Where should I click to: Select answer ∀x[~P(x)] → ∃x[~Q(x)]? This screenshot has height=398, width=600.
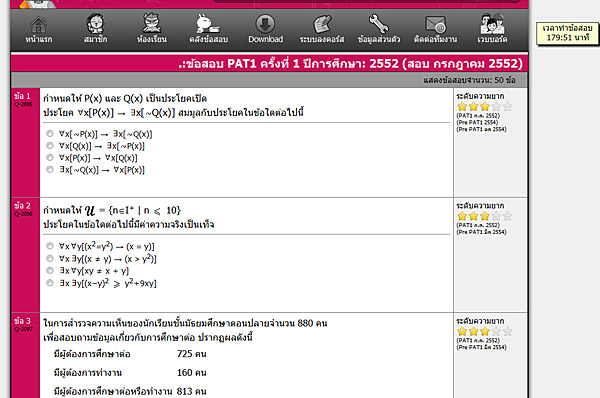[50, 134]
